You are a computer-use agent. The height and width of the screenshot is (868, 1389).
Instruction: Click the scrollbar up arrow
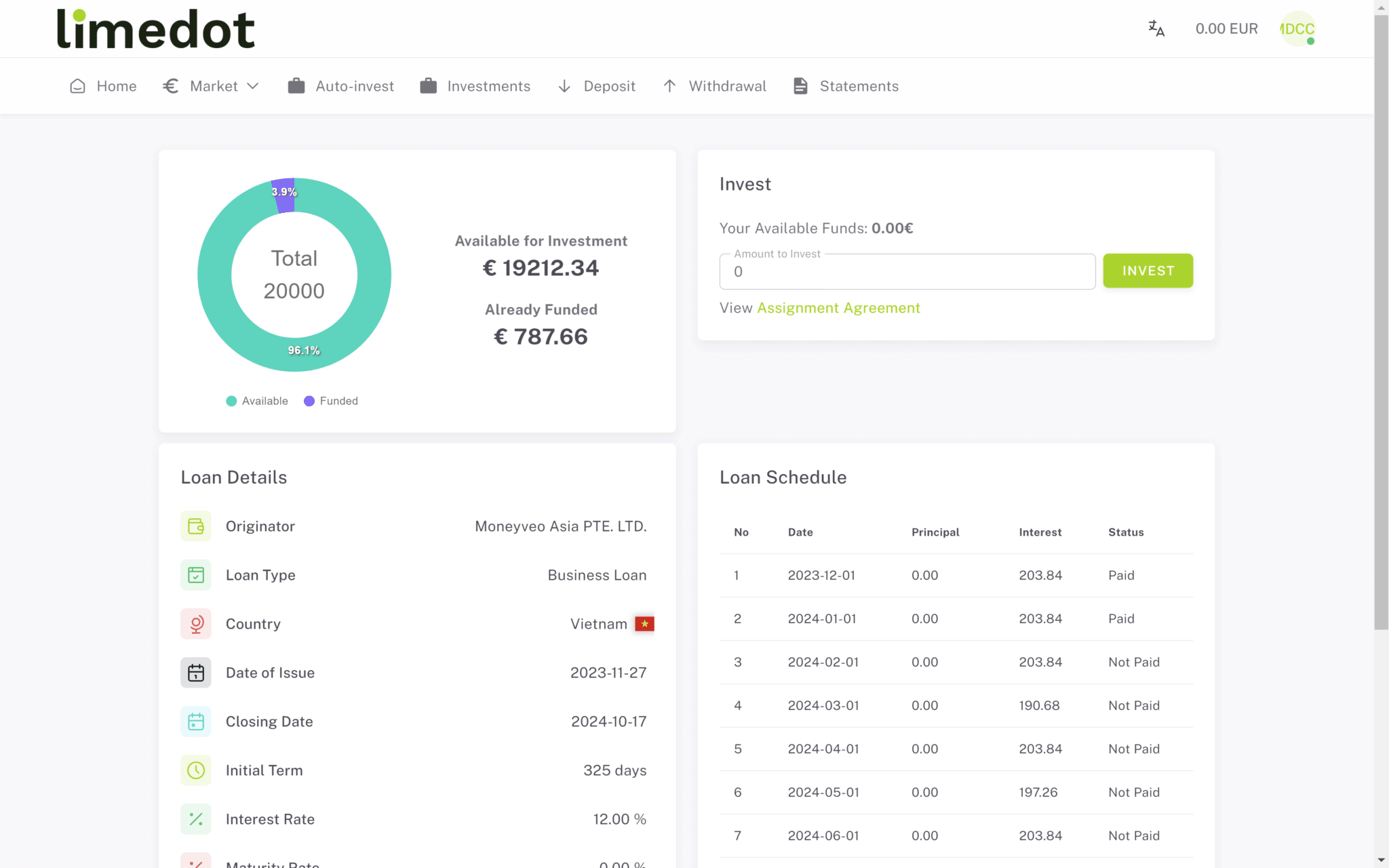[x=1381, y=7]
